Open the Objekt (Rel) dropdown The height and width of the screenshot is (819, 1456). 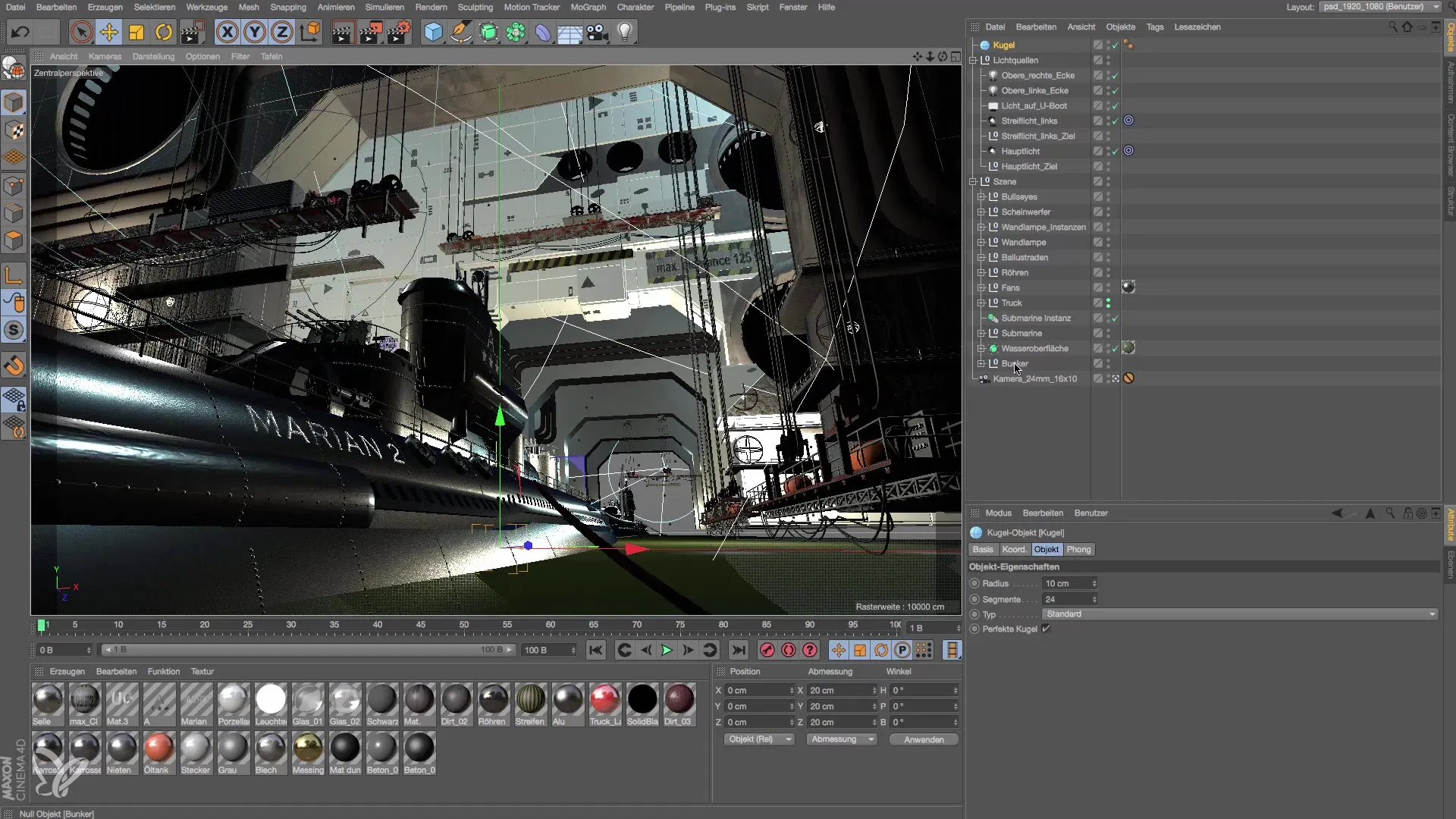click(758, 739)
